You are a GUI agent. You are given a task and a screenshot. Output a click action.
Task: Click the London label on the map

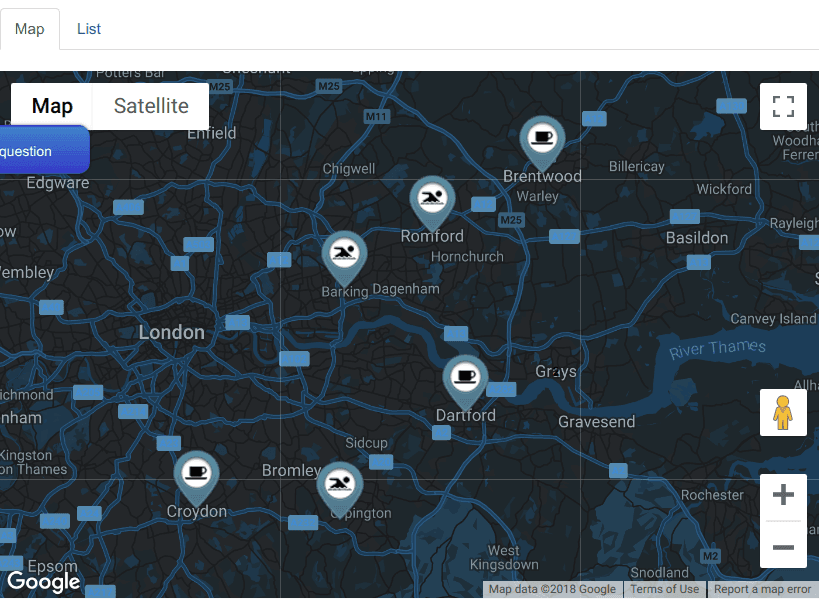tap(172, 332)
